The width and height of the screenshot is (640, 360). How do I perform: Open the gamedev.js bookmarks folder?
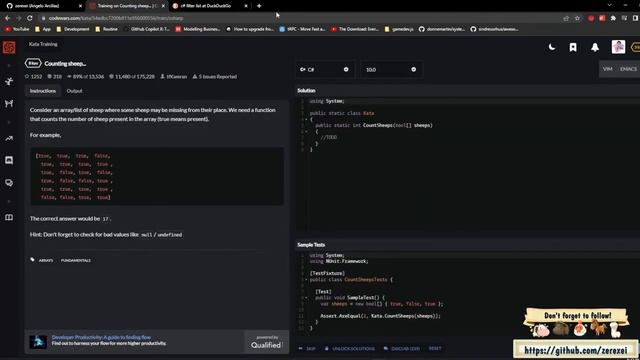pos(399,29)
